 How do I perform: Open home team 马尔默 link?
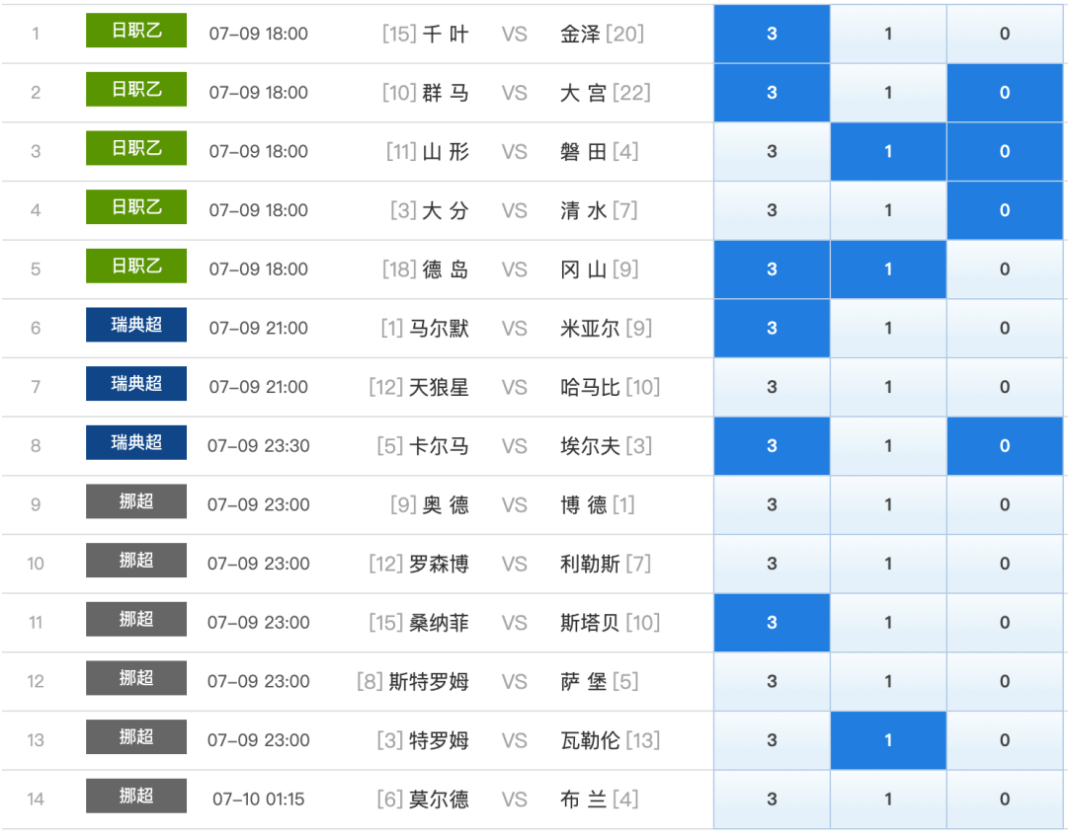coord(439,328)
